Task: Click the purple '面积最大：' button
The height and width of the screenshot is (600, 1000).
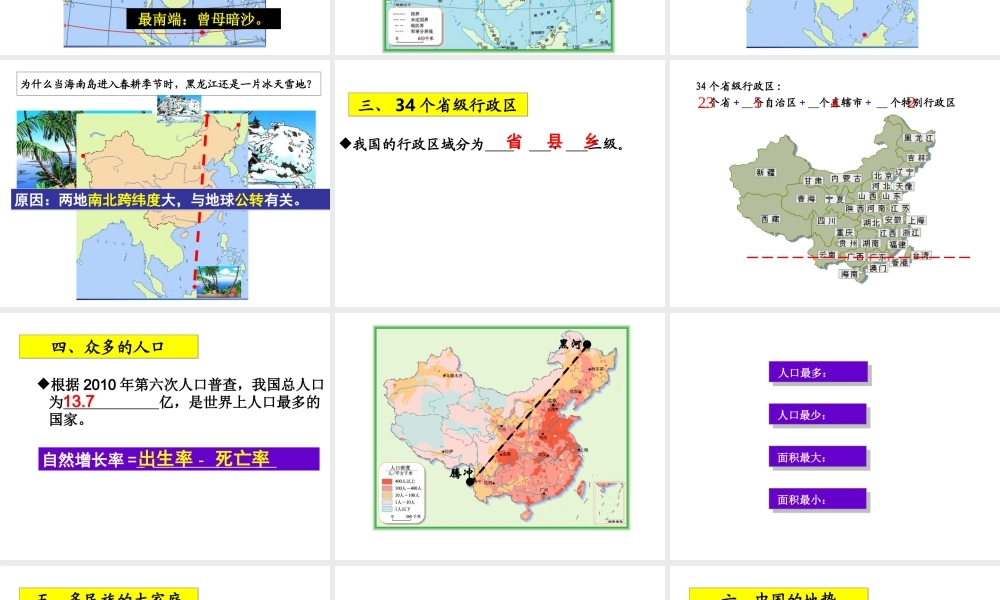Action: 818,457
